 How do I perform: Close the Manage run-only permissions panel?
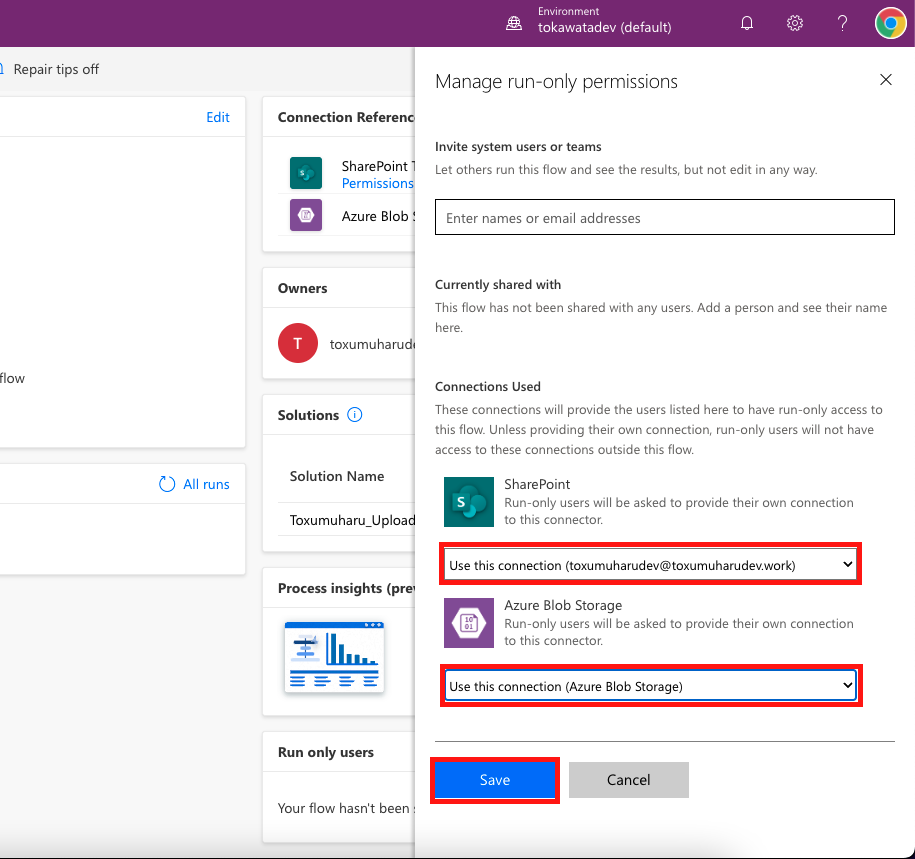pos(885,80)
